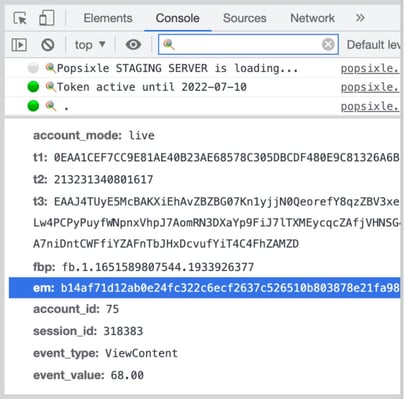
Task: Clear the filter field with X icon
Action: (328, 44)
